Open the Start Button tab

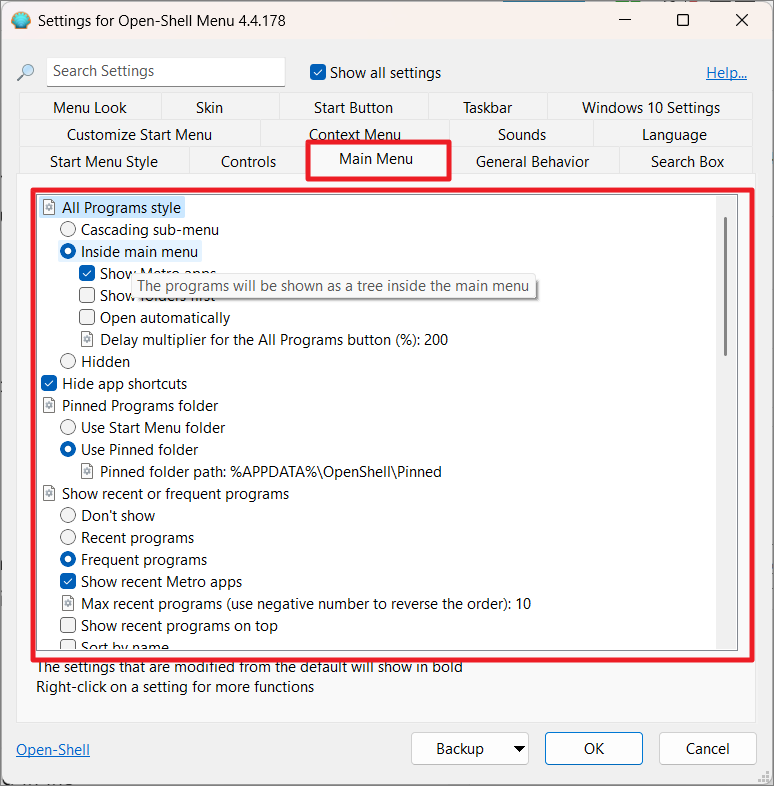353,107
